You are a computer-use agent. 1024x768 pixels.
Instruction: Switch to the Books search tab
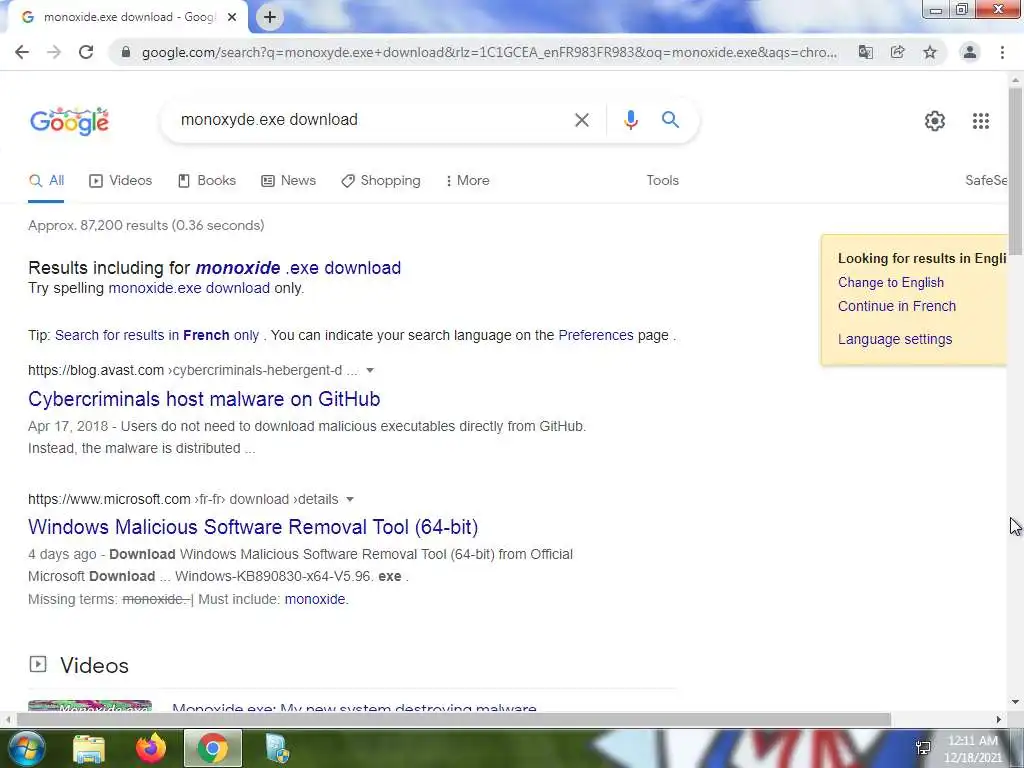point(207,181)
